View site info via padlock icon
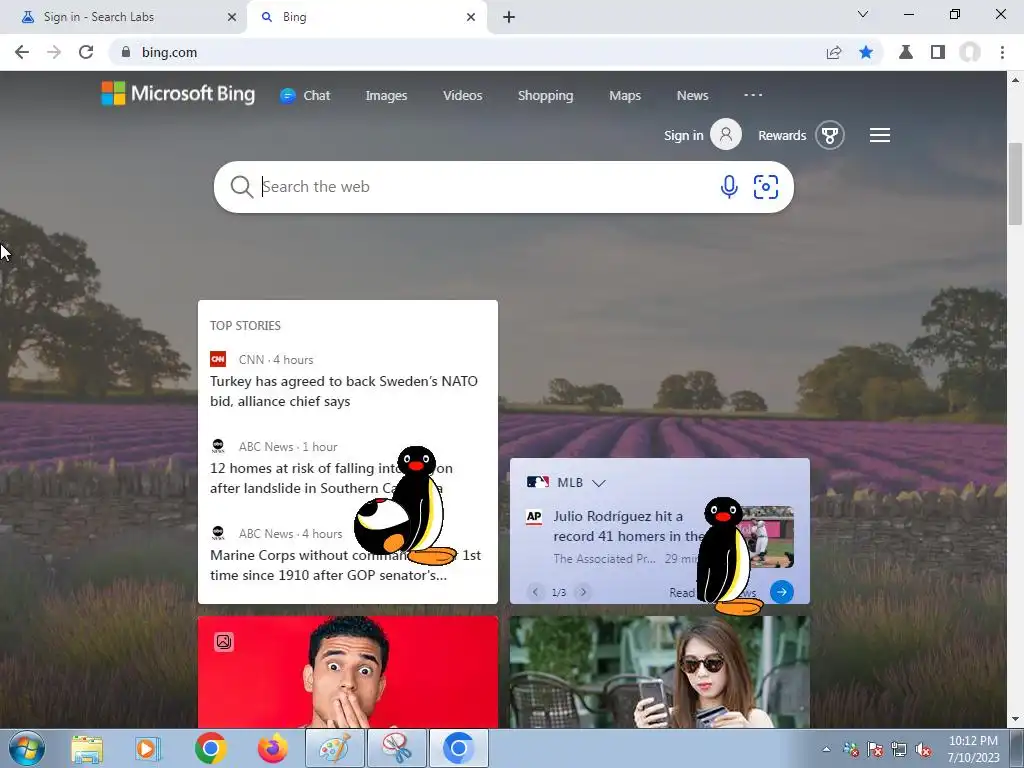This screenshot has width=1024, height=768. click(x=126, y=52)
